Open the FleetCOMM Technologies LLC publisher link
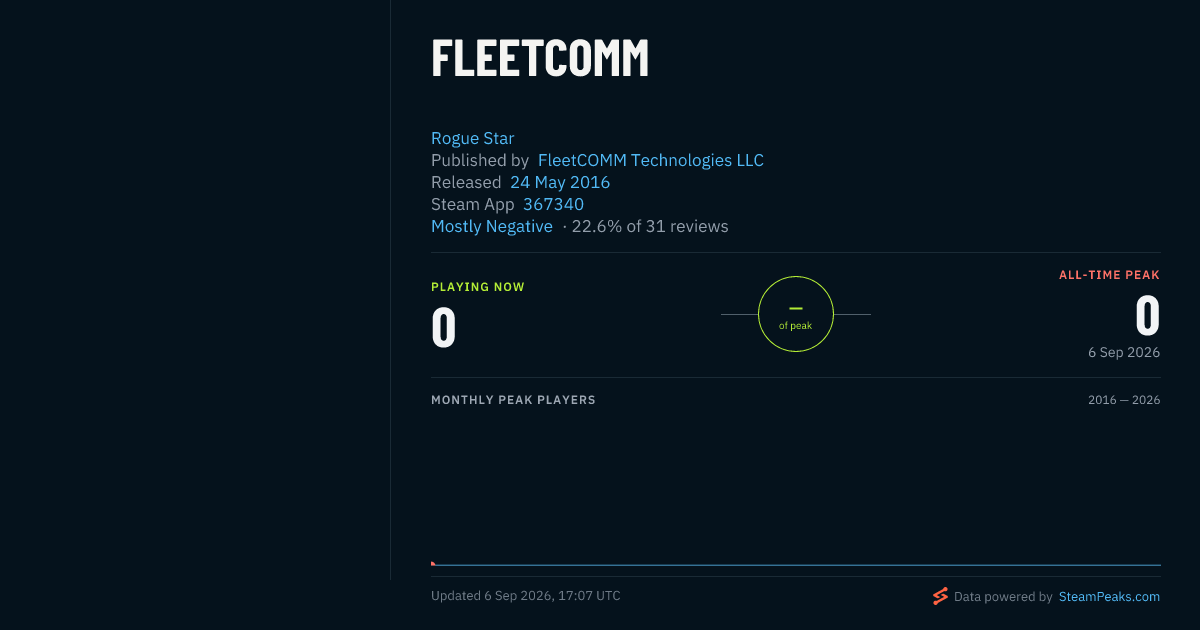Screen dimensions: 1200x630 point(651,160)
